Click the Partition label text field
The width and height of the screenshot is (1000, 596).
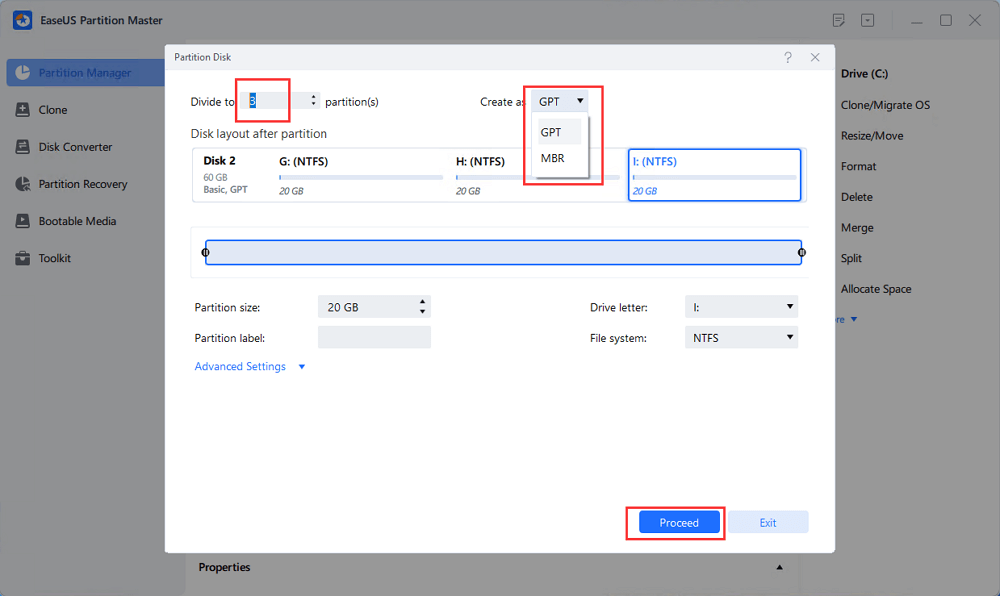point(374,338)
